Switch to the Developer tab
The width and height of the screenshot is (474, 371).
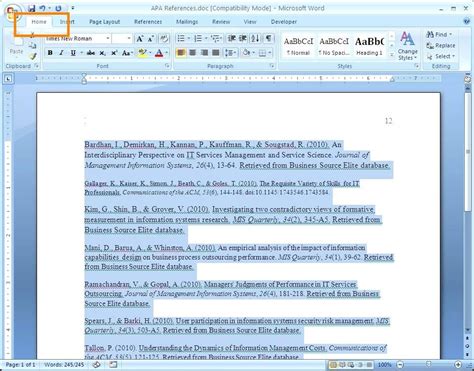284,22
